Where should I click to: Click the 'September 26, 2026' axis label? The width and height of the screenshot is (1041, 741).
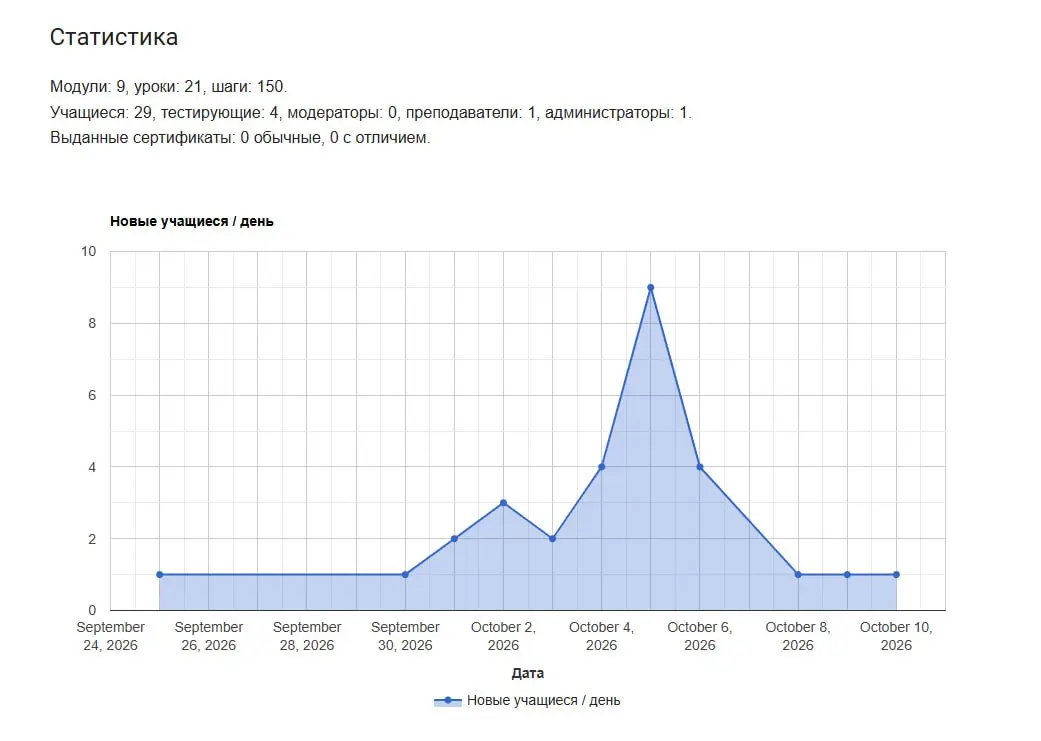click(x=208, y=636)
